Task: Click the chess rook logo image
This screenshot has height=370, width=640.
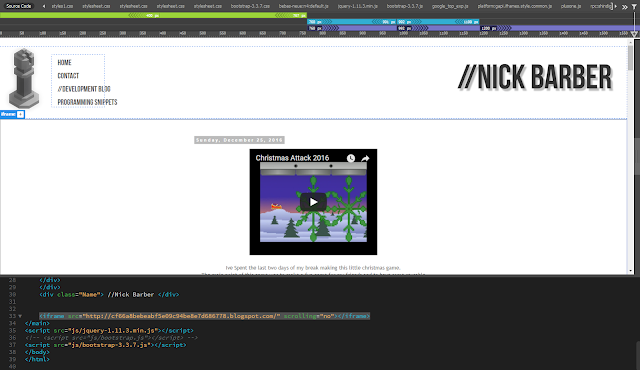Action: (24, 78)
